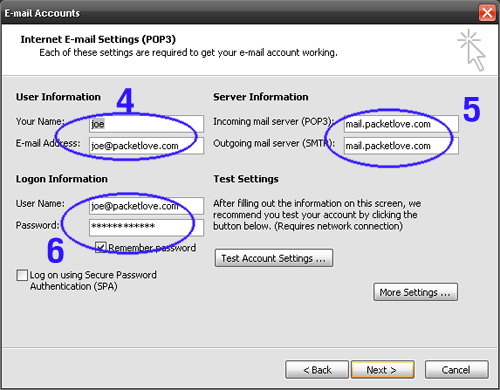Click the Password field
This screenshot has width=500, height=390.
point(146,227)
